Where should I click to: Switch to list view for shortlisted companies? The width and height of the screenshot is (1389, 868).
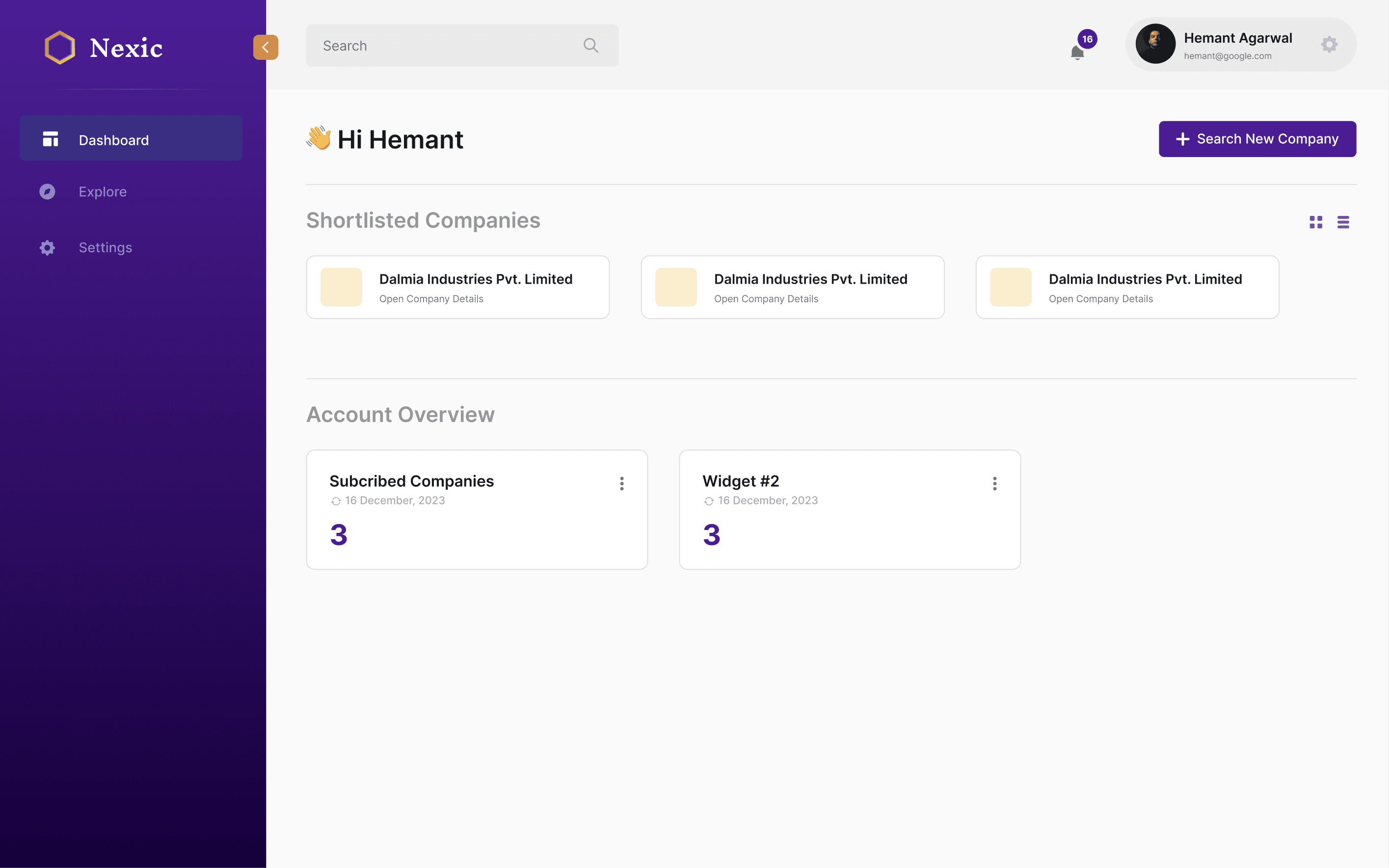point(1343,222)
